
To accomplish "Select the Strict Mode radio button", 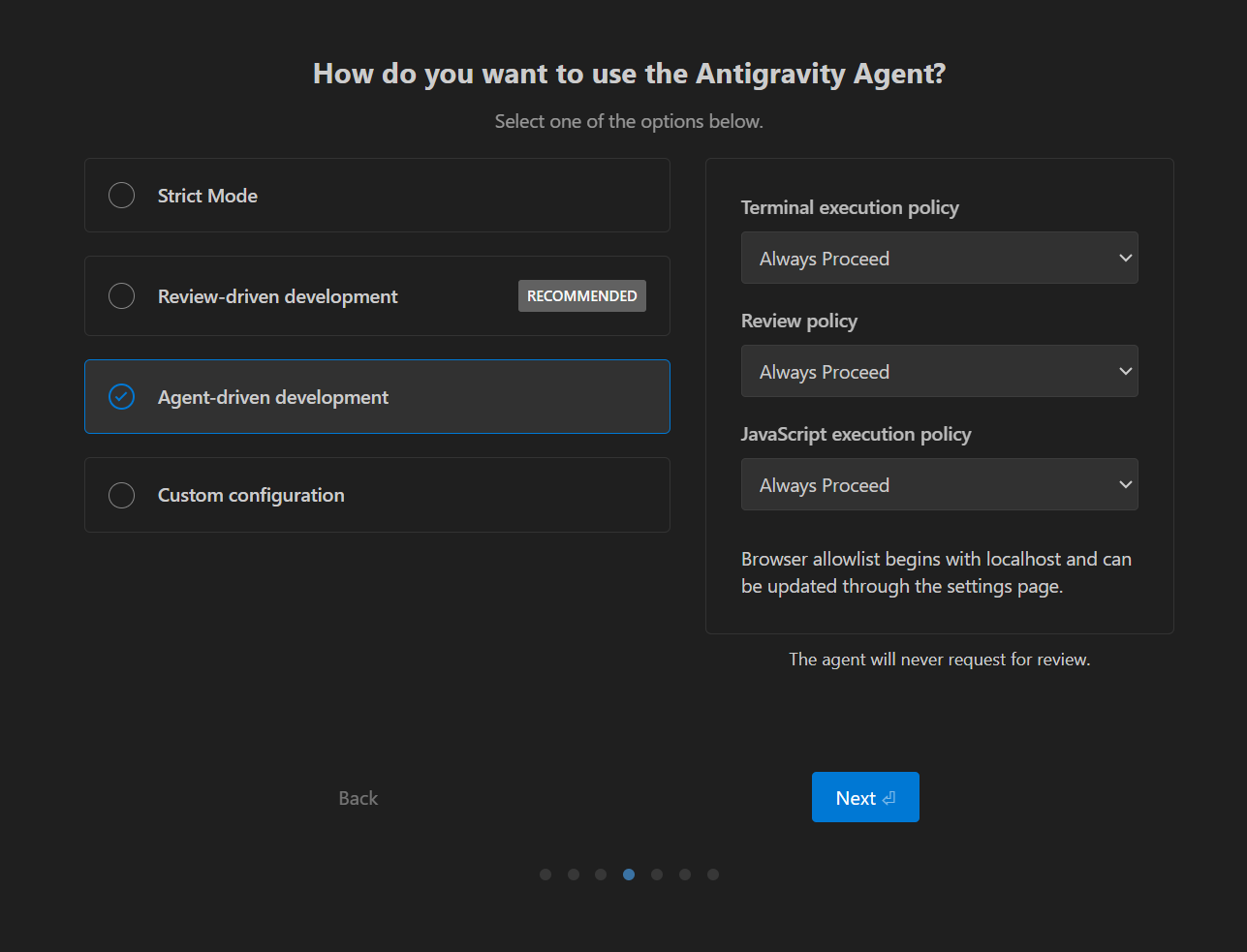I will [x=122, y=196].
